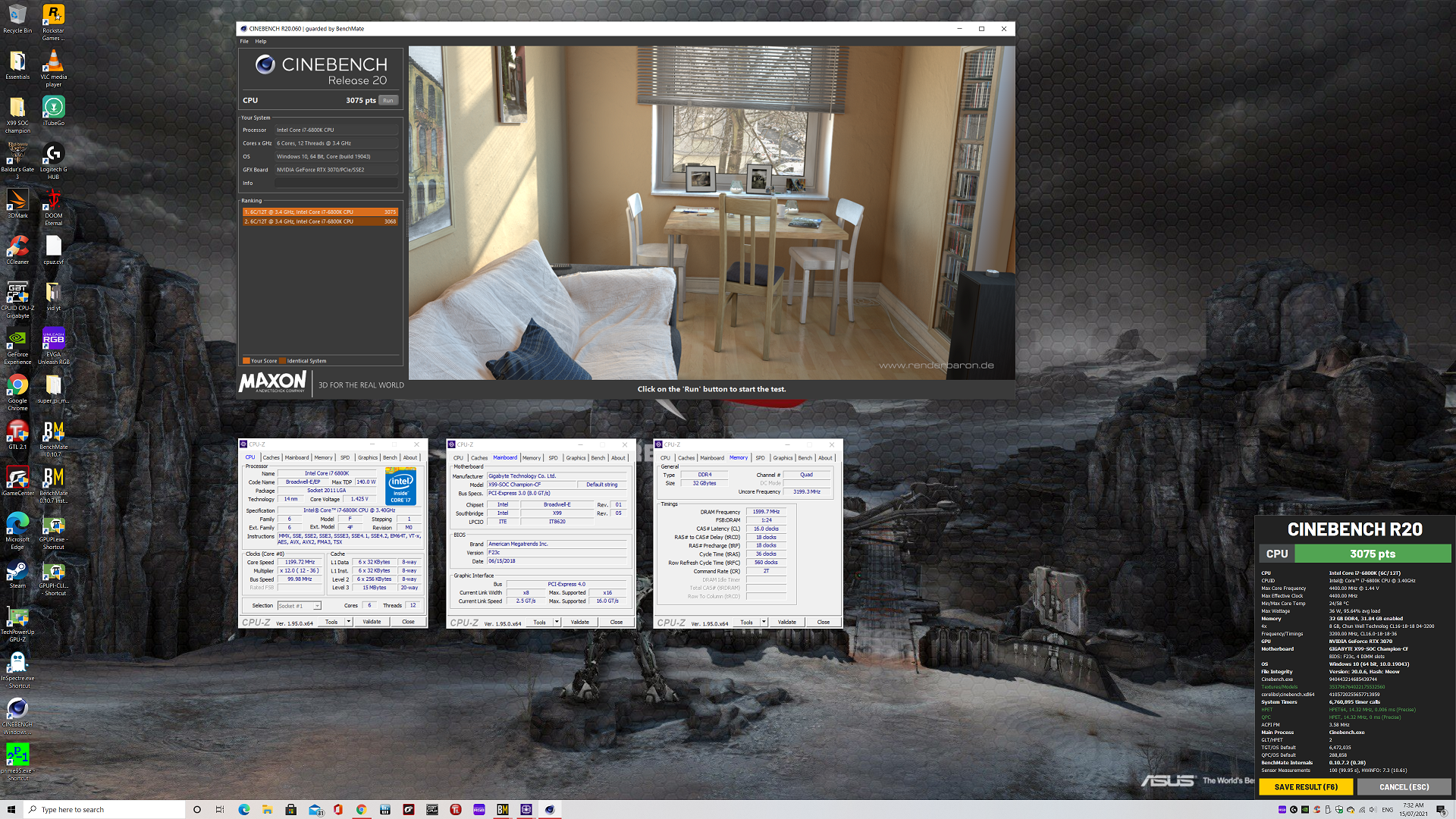This screenshot has width=1456, height=819.
Task: Open About tab in Memory CPU-Z window
Action: pyautogui.click(x=825, y=457)
